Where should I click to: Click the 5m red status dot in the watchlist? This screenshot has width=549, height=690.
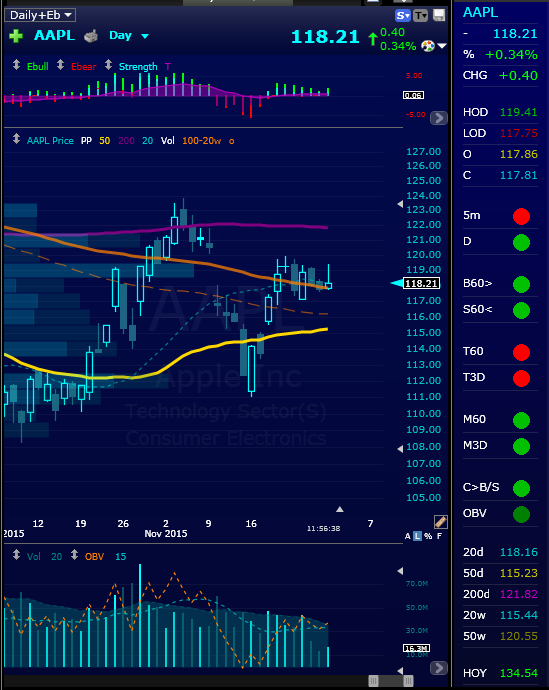(521, 217)
